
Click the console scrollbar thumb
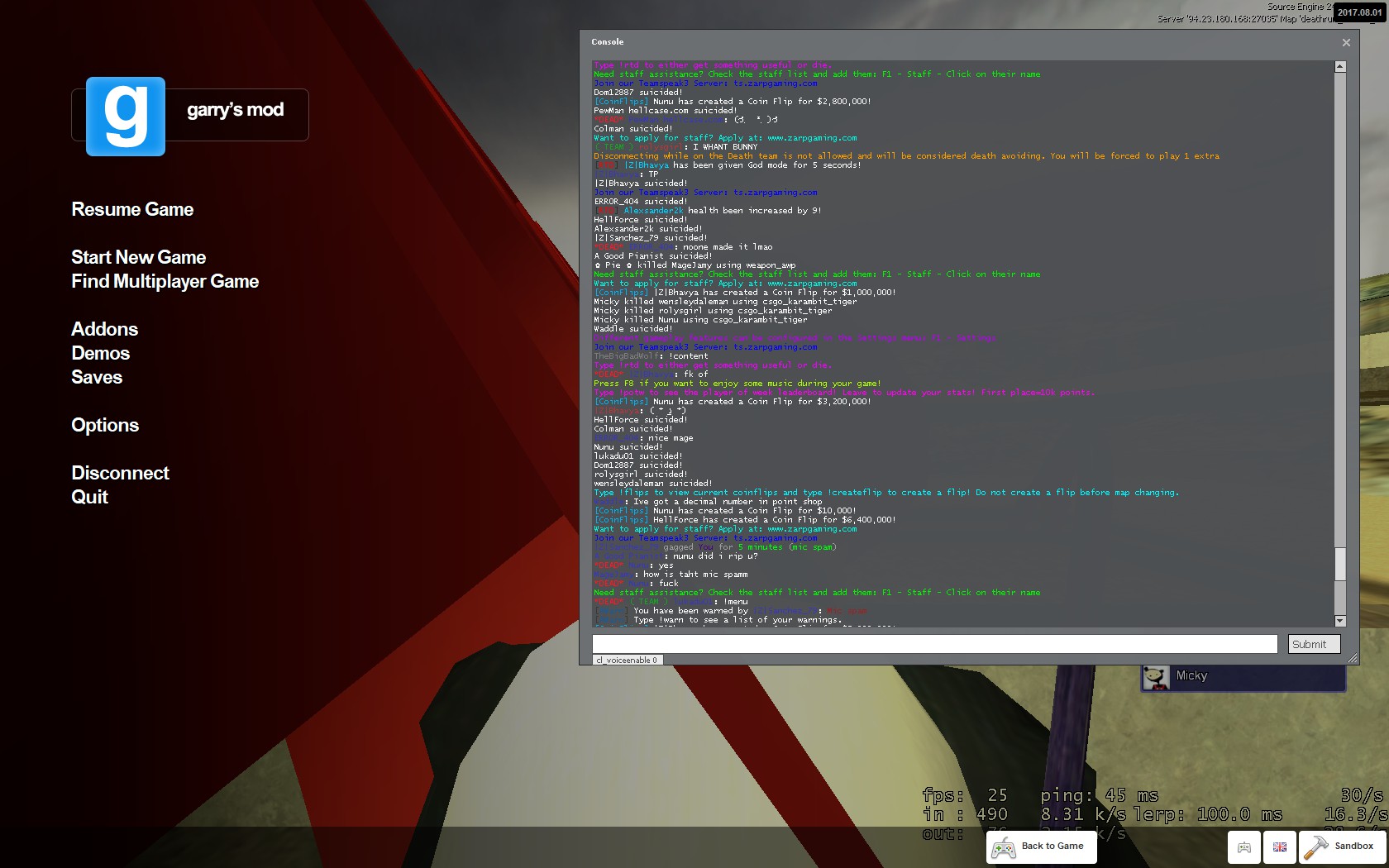click(x=1340, y=564)
